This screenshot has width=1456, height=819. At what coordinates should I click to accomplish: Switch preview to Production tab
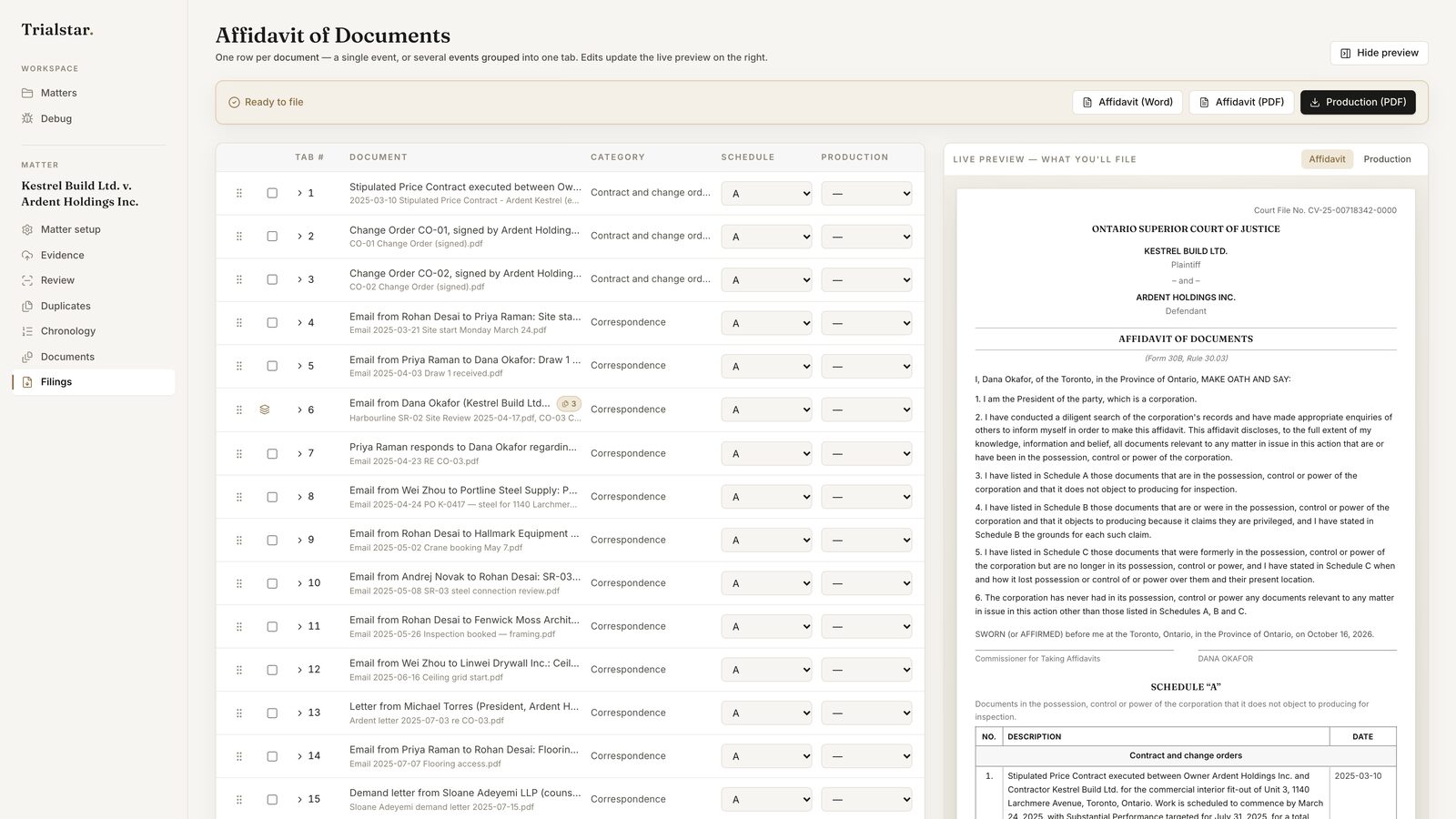click(x=1387, y=159)
